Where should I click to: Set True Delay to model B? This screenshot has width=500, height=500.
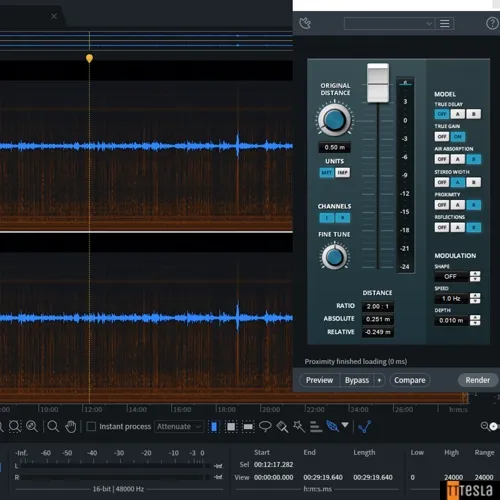473,114
